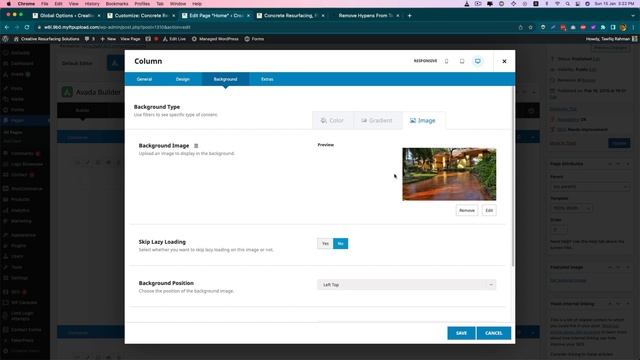Viewport: 640px width, 360px height.
Task: Open the WordPress logo menu
Action: [x=5, y=39]
